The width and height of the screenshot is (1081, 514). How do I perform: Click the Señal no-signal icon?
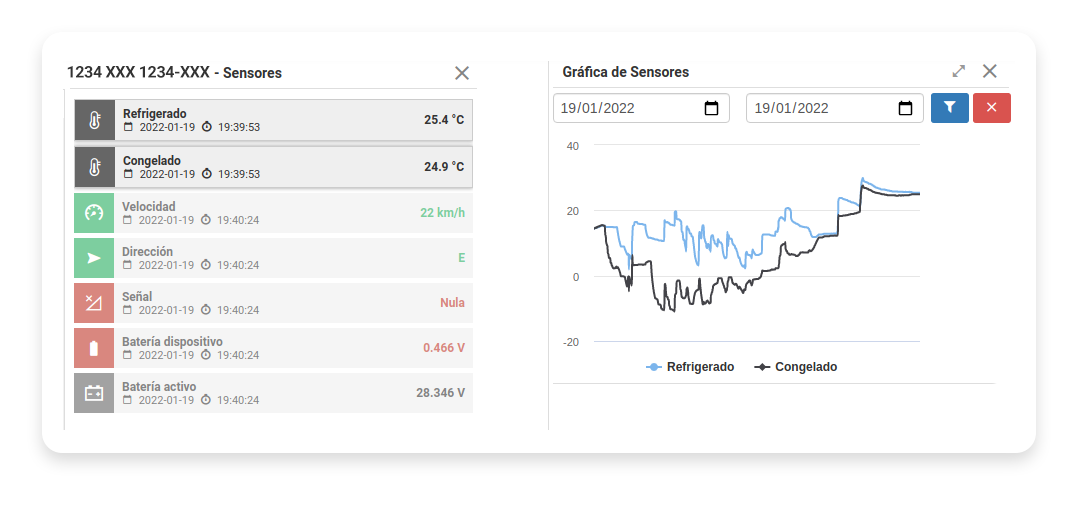[x=94, y=303]
